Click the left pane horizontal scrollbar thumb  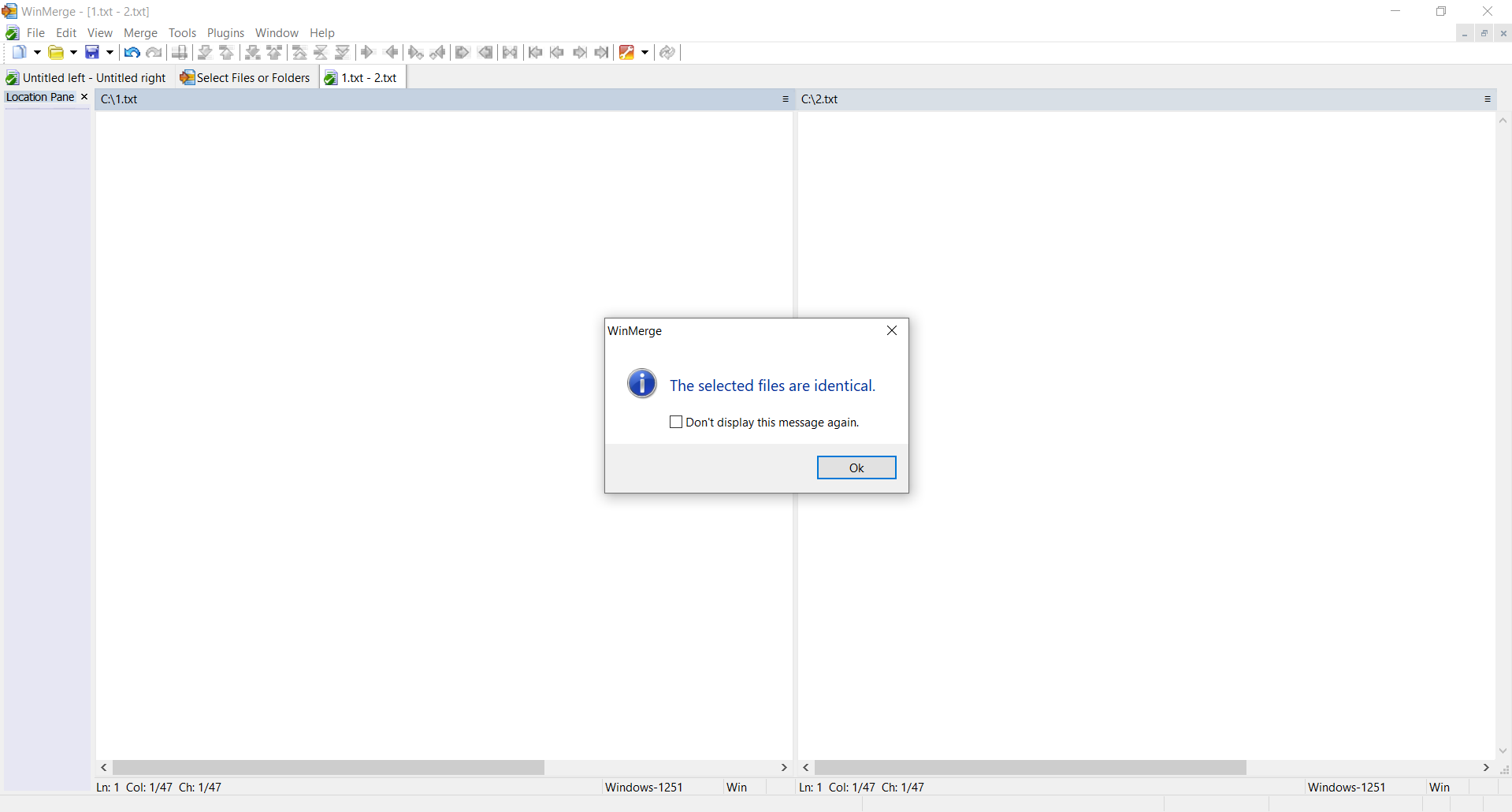point(328,768)
